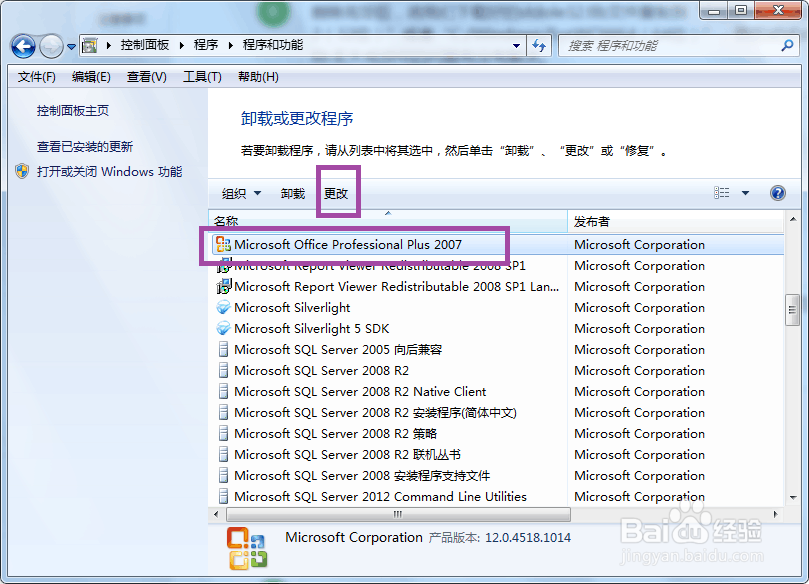Click the greyed Forward arrow button
This screenshot has width=809, height=584.
pyautogui.click(x=51, y=47)
